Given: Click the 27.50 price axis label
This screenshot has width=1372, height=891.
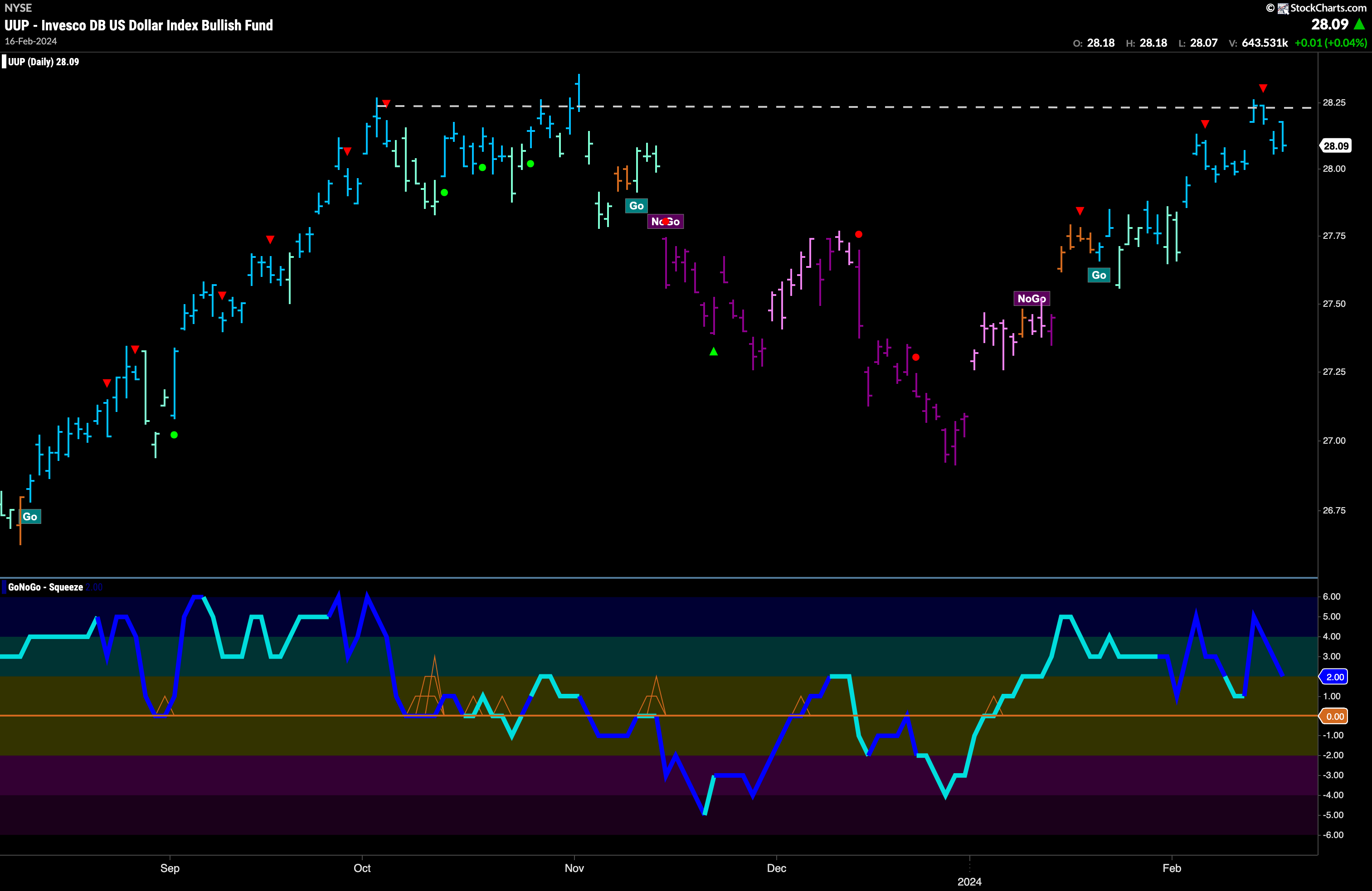Looking at the screenshot, I should [x=1334, y=304].
